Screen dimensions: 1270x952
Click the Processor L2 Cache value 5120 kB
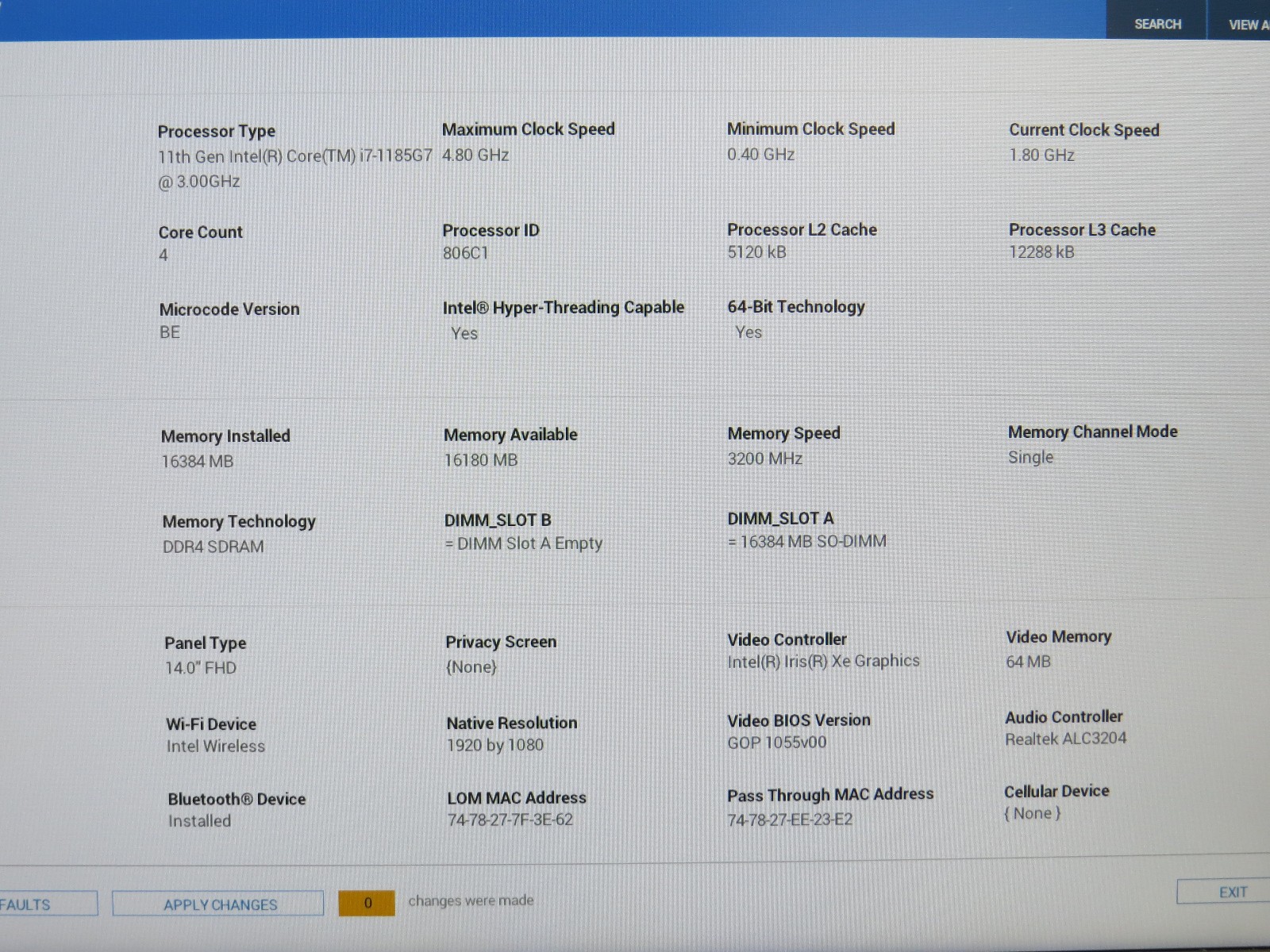pos(756,252)
